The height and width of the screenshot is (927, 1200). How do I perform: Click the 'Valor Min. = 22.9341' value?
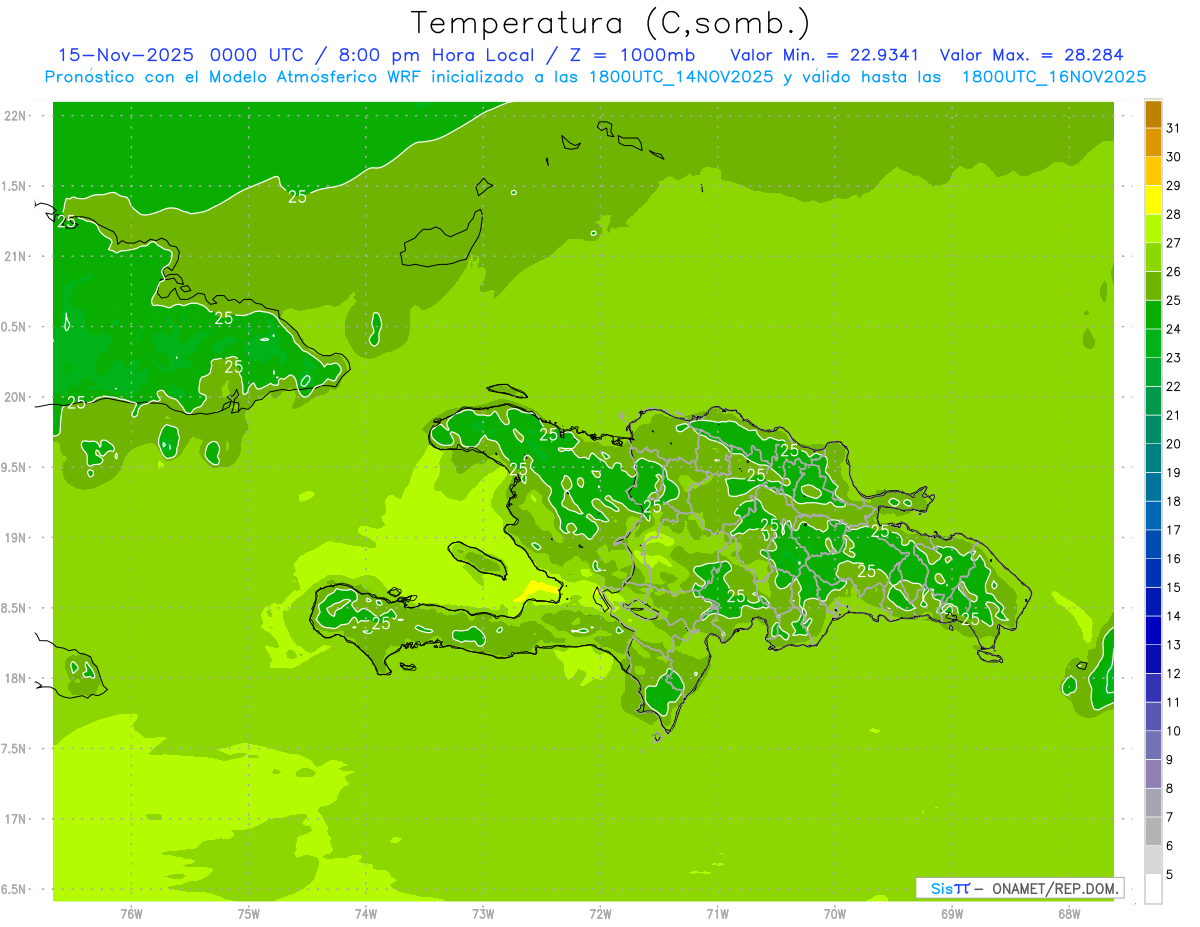(825, 55)
